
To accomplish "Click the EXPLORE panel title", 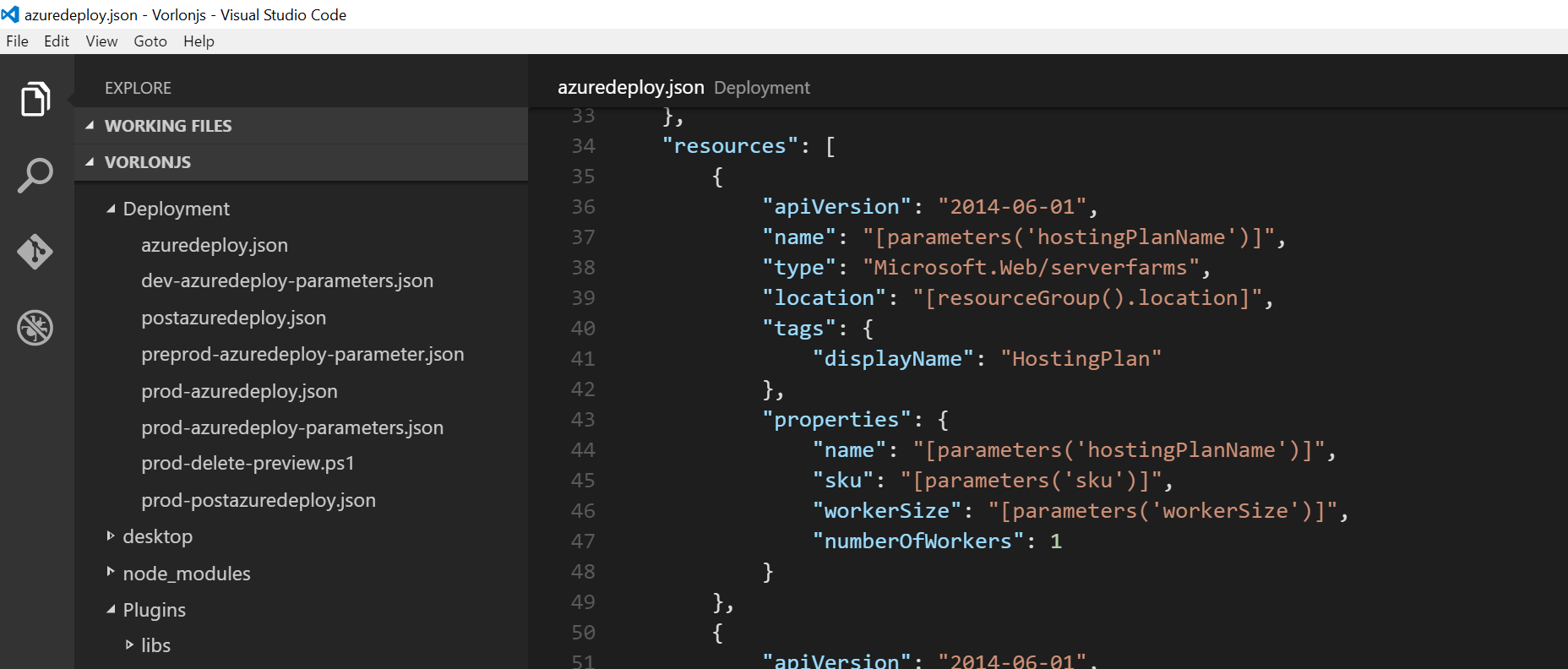I will [x=138, y=88].
